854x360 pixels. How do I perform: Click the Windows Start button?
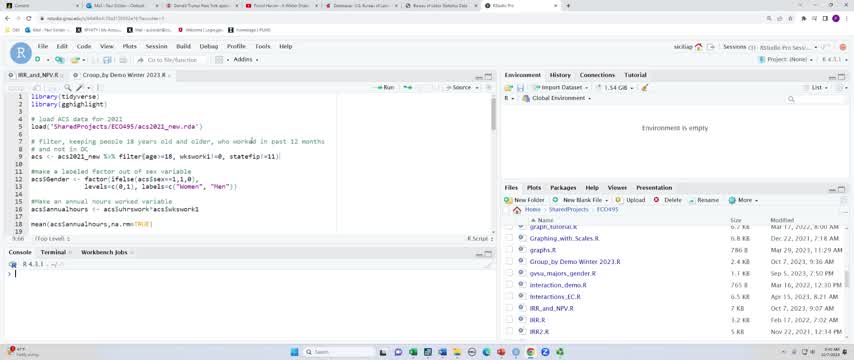point(295,352)
